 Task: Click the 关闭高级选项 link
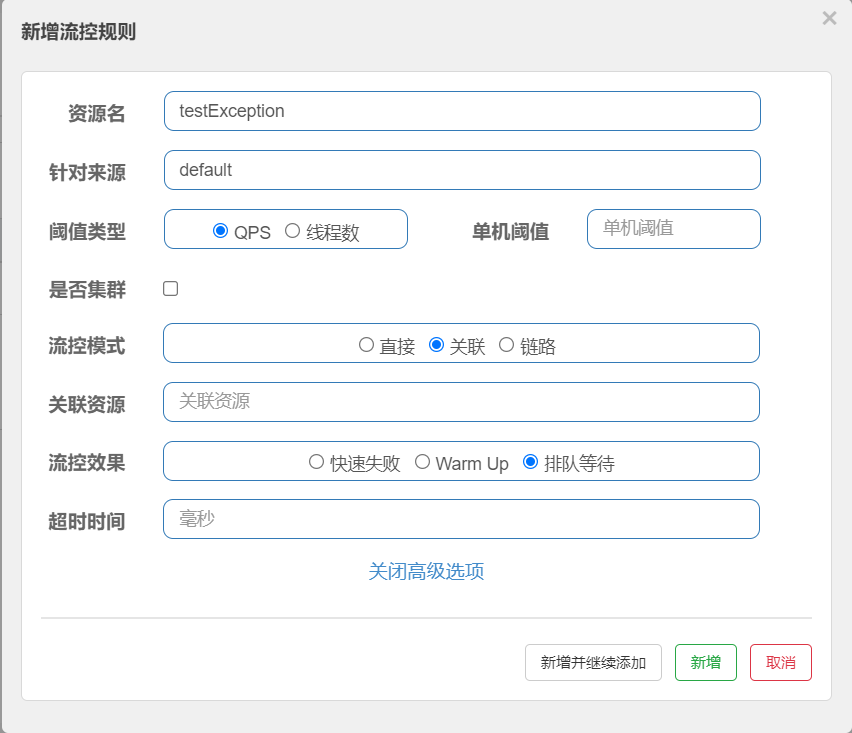point(427,570)
